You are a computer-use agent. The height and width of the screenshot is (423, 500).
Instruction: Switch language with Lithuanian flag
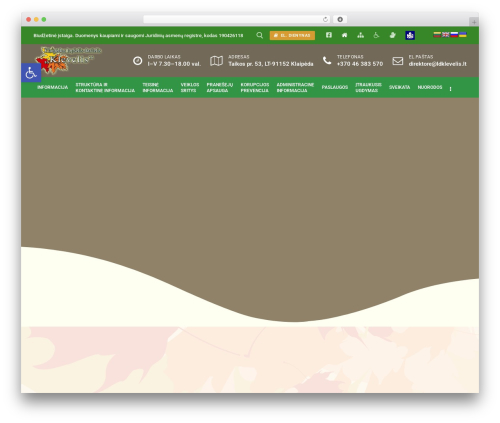(437, 35)
